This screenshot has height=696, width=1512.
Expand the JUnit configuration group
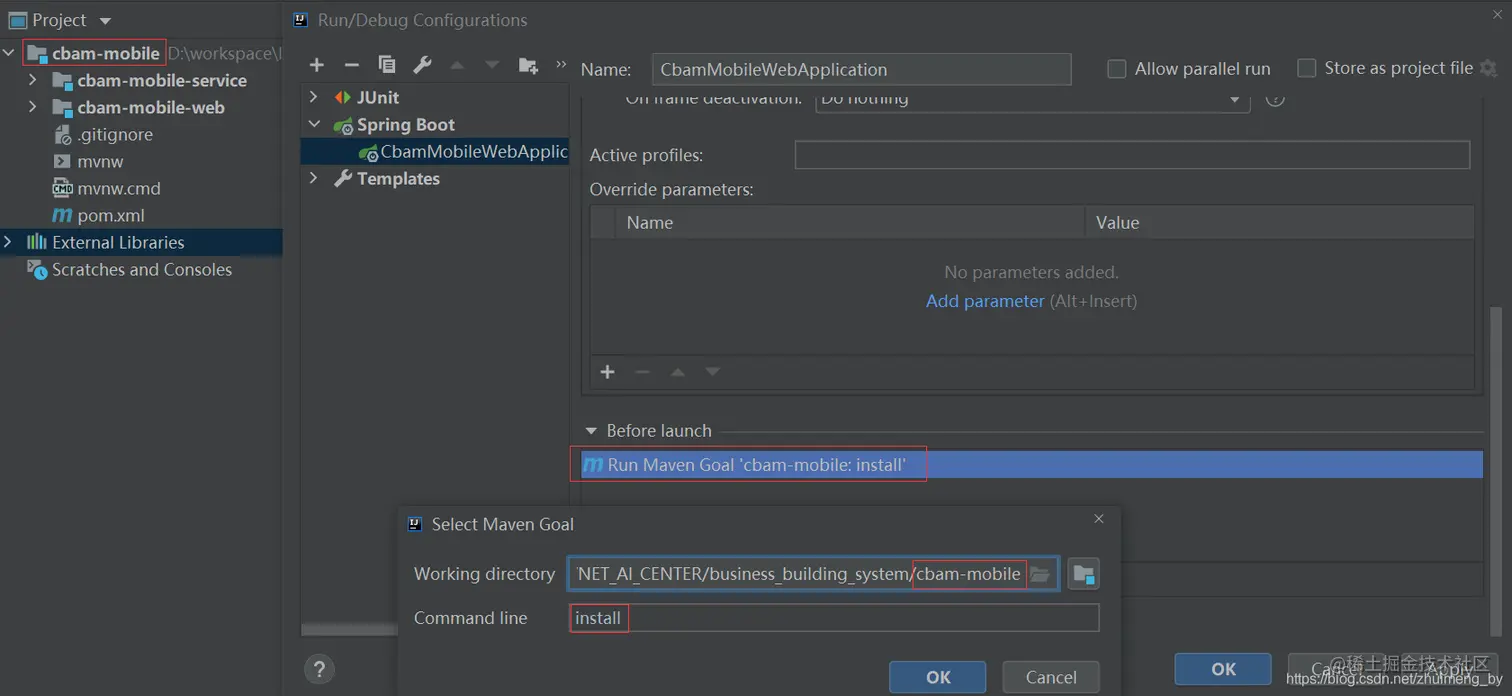pos(314,97)
